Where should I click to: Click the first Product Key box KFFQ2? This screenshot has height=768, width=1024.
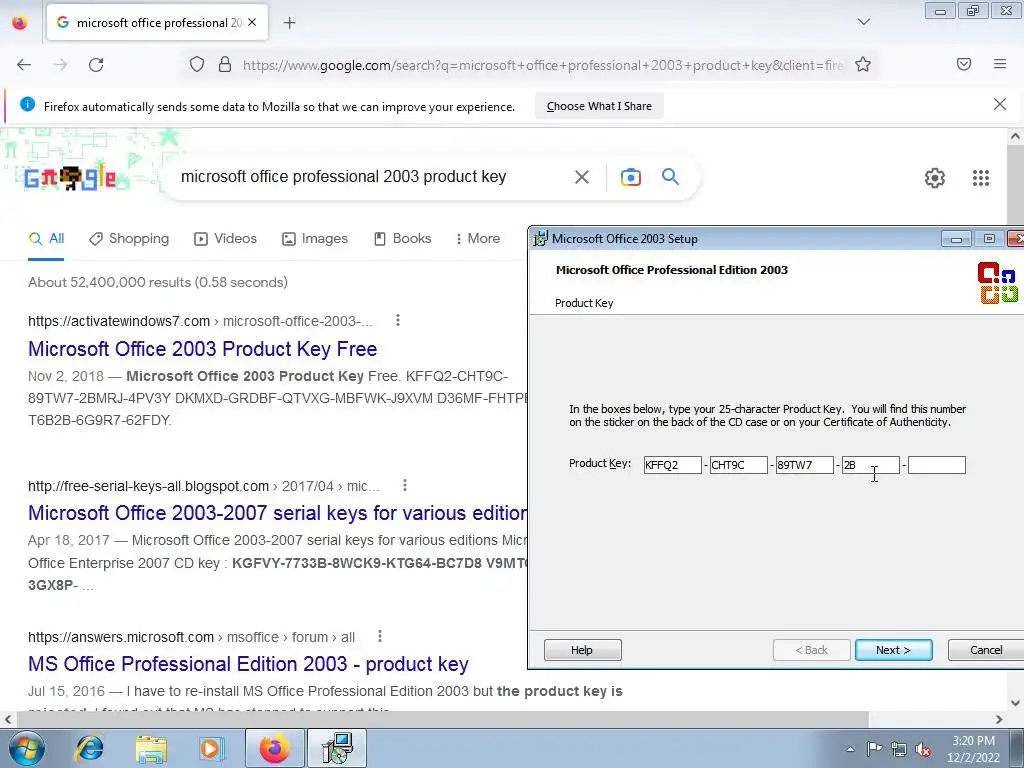672,465
